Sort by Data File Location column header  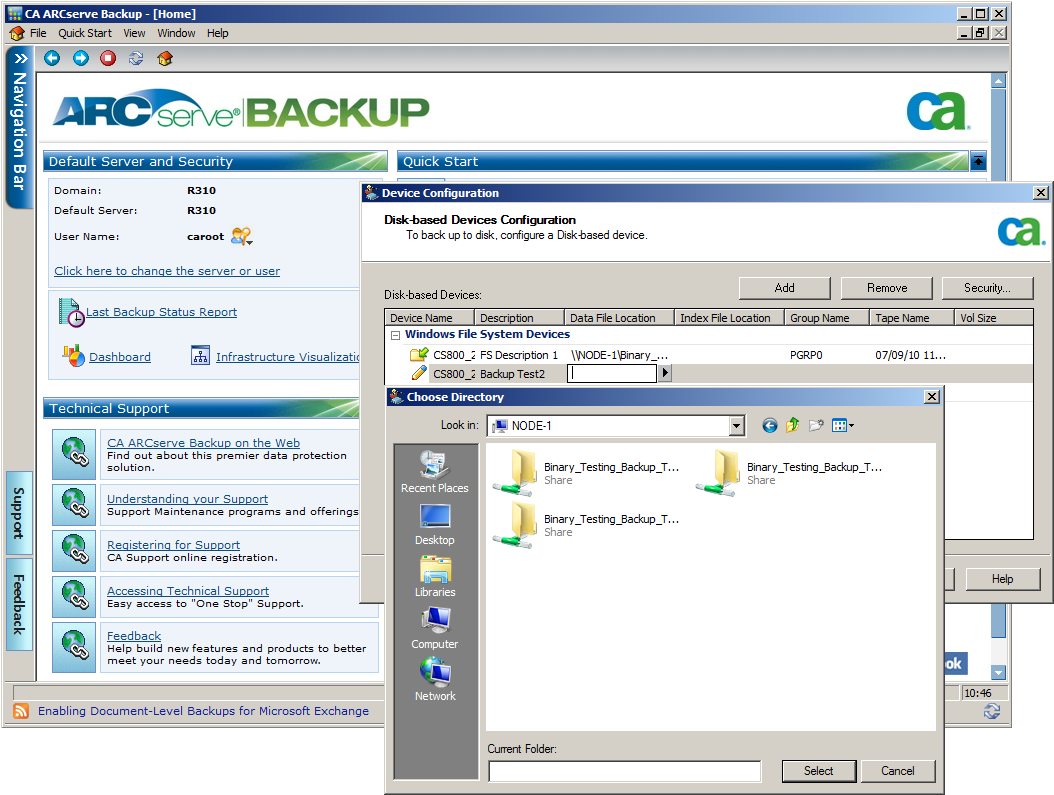coord(618,318)
